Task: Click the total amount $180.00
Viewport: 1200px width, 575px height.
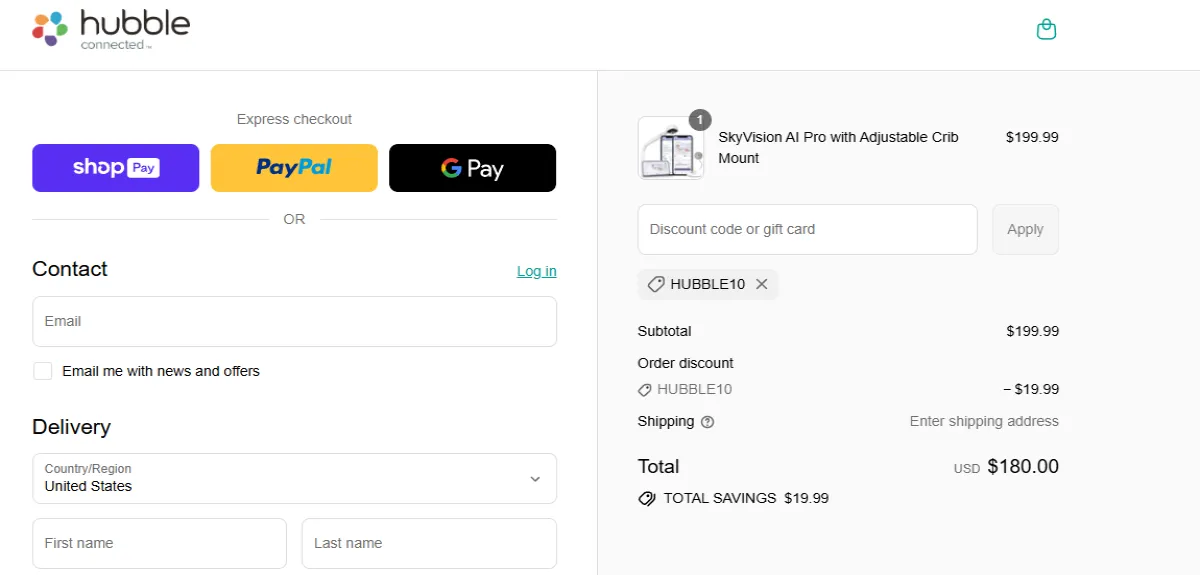Action: click(1023, 466)
